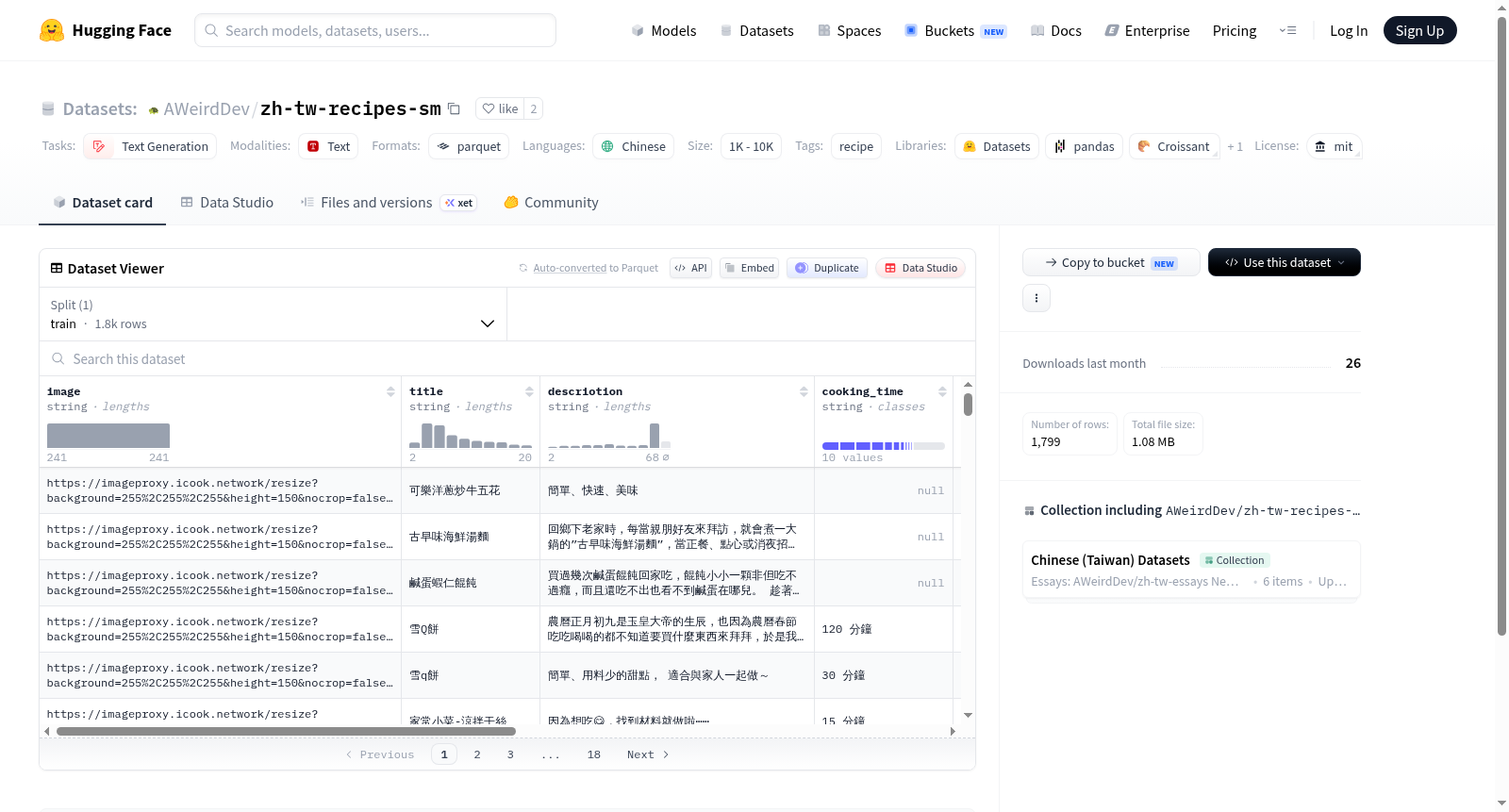Open the Use this dataset dropdown
Screen dimensions: 1509x812
[x=1284, y=262]
